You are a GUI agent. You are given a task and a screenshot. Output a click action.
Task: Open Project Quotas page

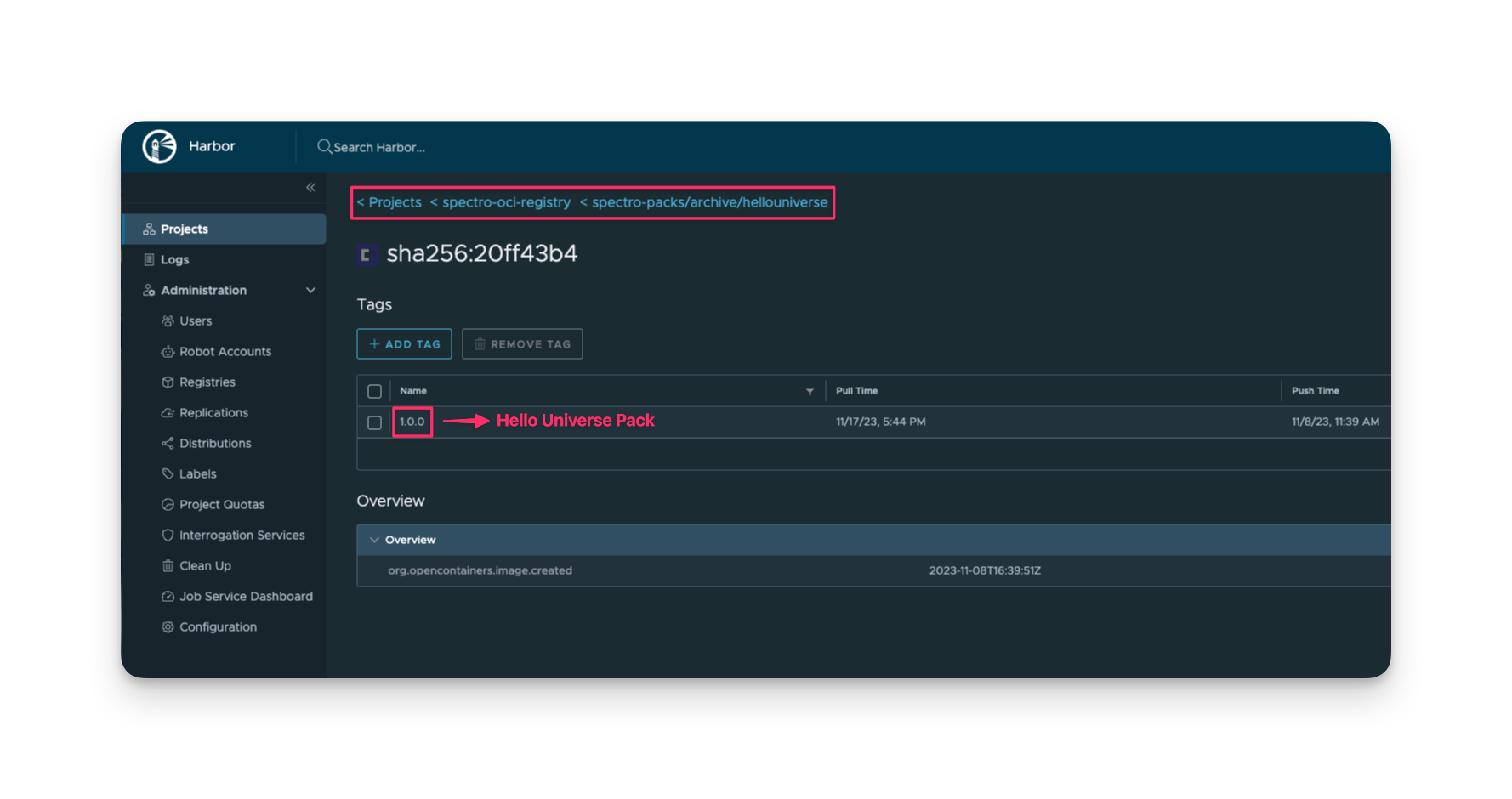pos(222,505)
